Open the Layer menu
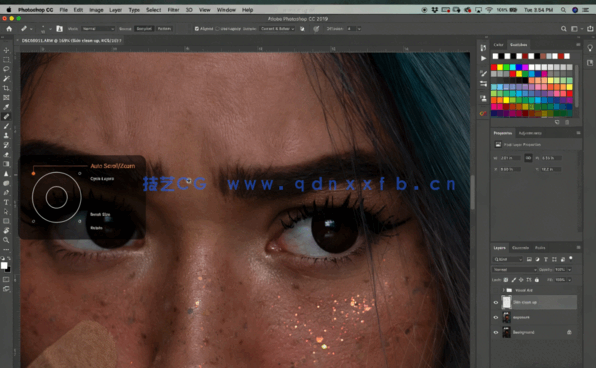 tap(116, 10)
